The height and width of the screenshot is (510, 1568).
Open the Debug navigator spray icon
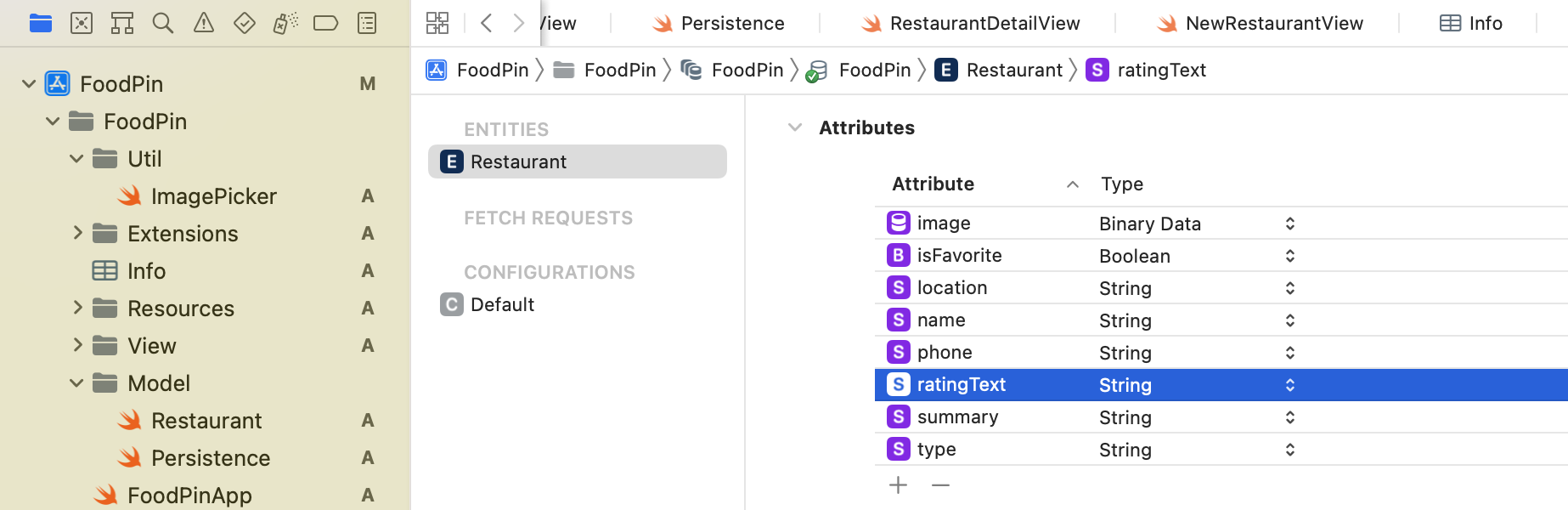pos(285,23)
